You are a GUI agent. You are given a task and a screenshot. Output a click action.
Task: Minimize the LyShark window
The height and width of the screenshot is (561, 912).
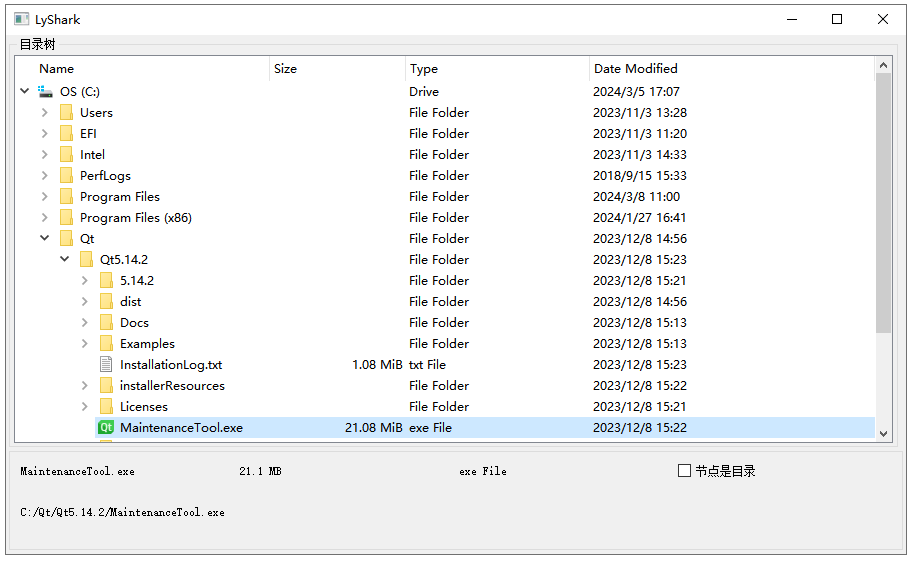coord(792,19)
